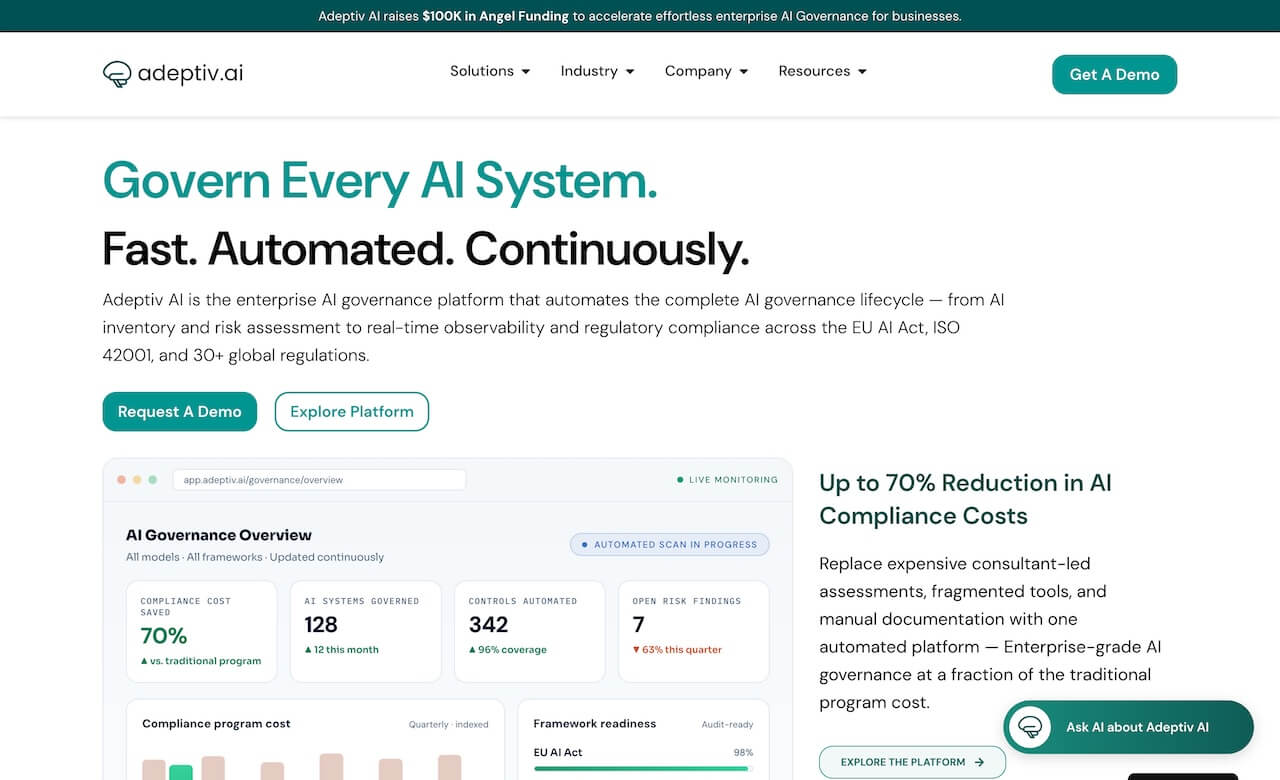Image resolution: width=1280 pixels, height=780 pixels.
Task: Click the Framework readiness card title
Action: pos(595,723)
